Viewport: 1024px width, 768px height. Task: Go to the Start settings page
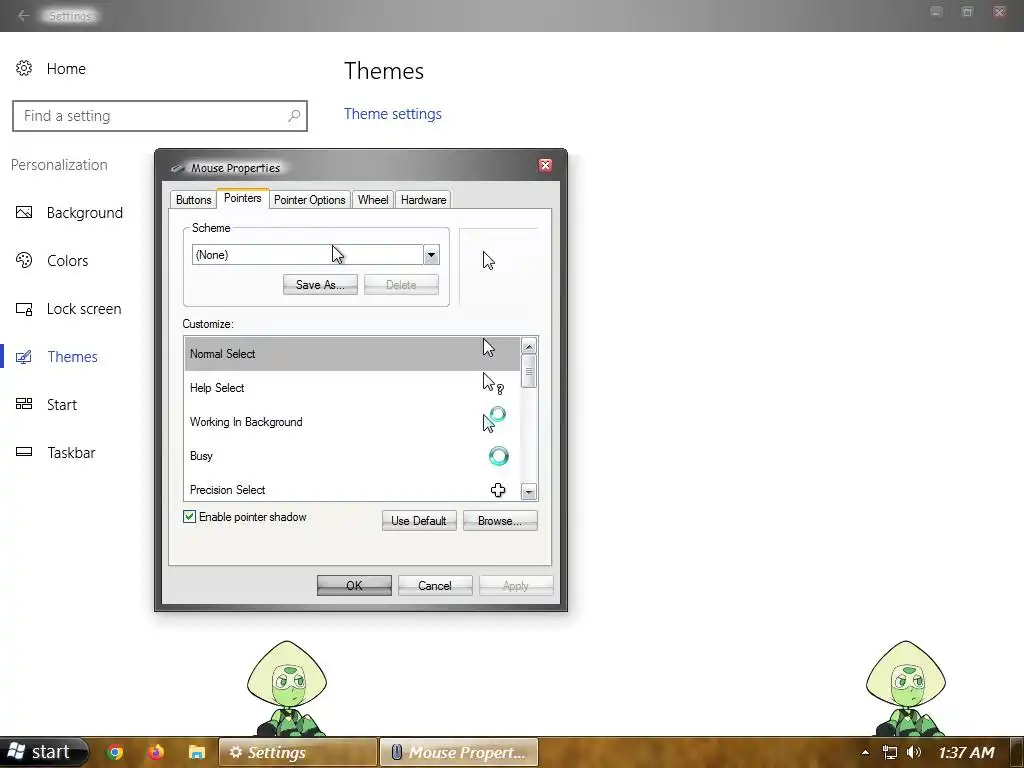(x=61, y=405)
